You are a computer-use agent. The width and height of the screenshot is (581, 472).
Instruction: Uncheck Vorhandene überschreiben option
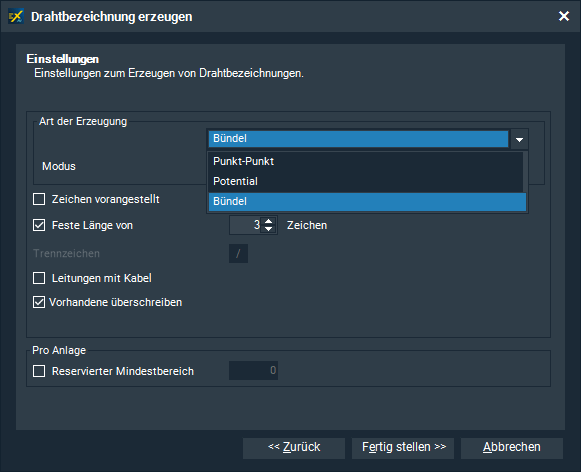[x=39, y=302]
